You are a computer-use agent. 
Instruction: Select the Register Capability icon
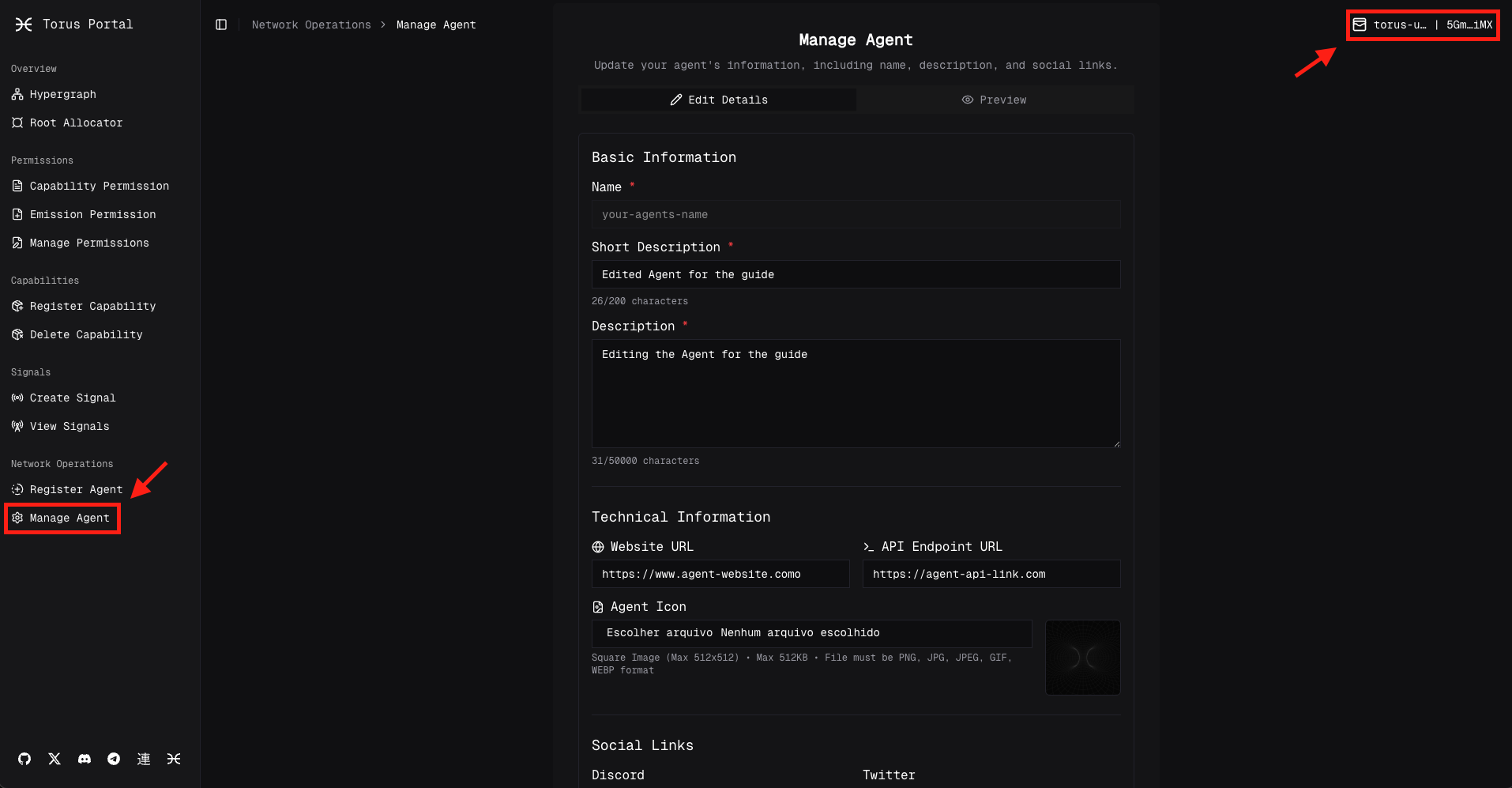tap(17, 306)
